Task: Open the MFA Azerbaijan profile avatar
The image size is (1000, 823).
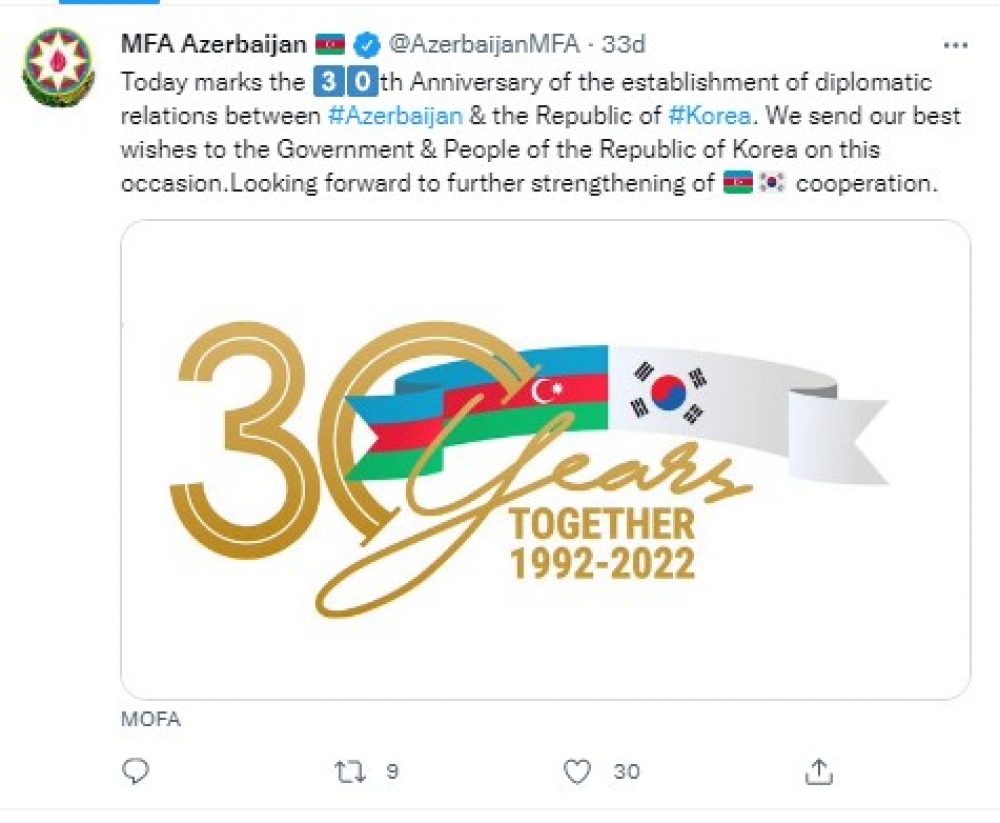Action: click(x=59, y=68)
